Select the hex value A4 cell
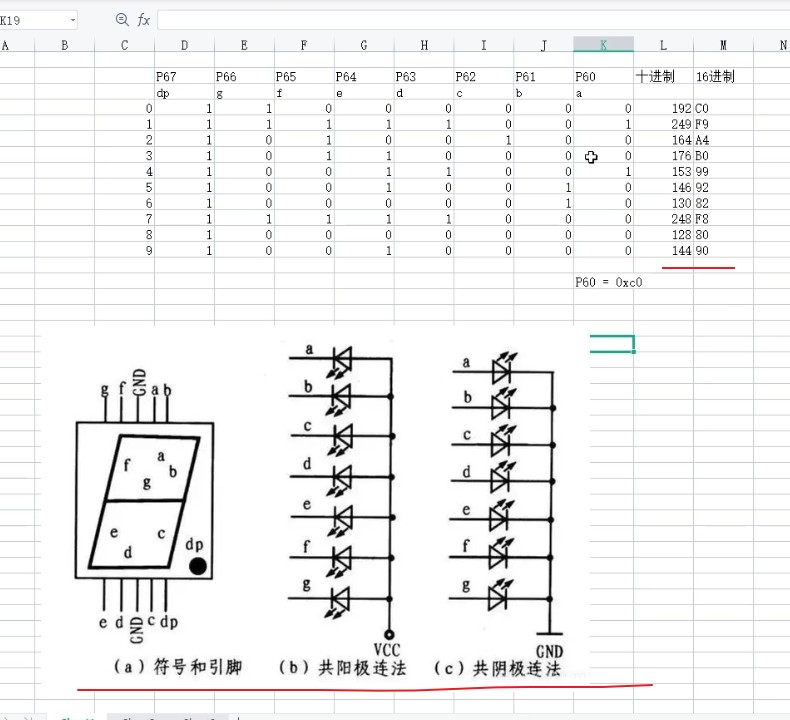790x720 pixels. [723, 140]
